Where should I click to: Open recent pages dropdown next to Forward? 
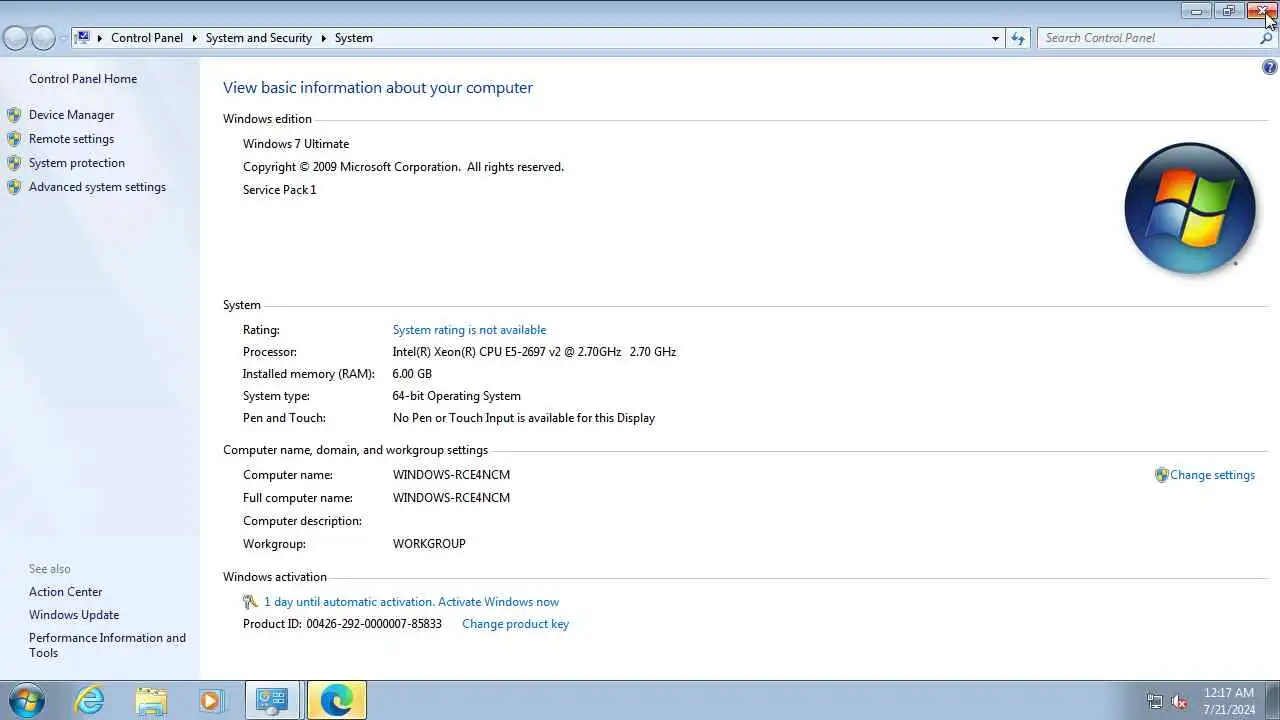(x=63, y=38)
